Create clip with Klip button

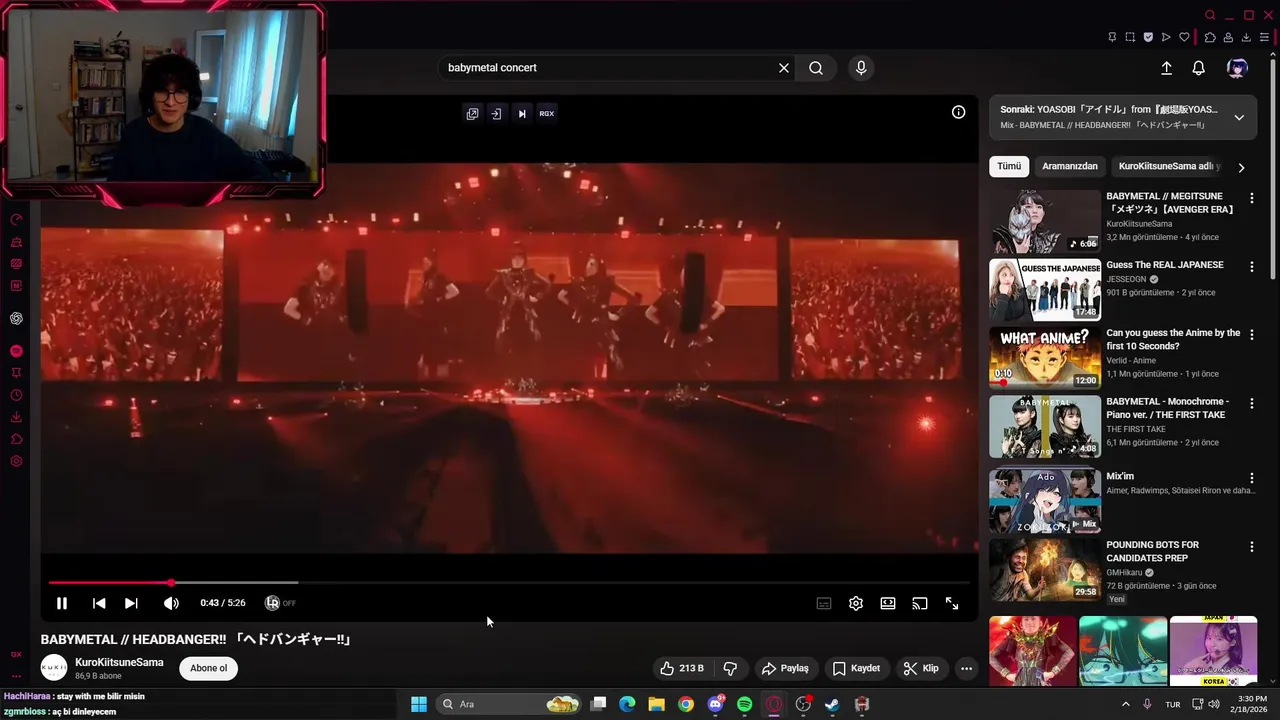click(921, 668)
